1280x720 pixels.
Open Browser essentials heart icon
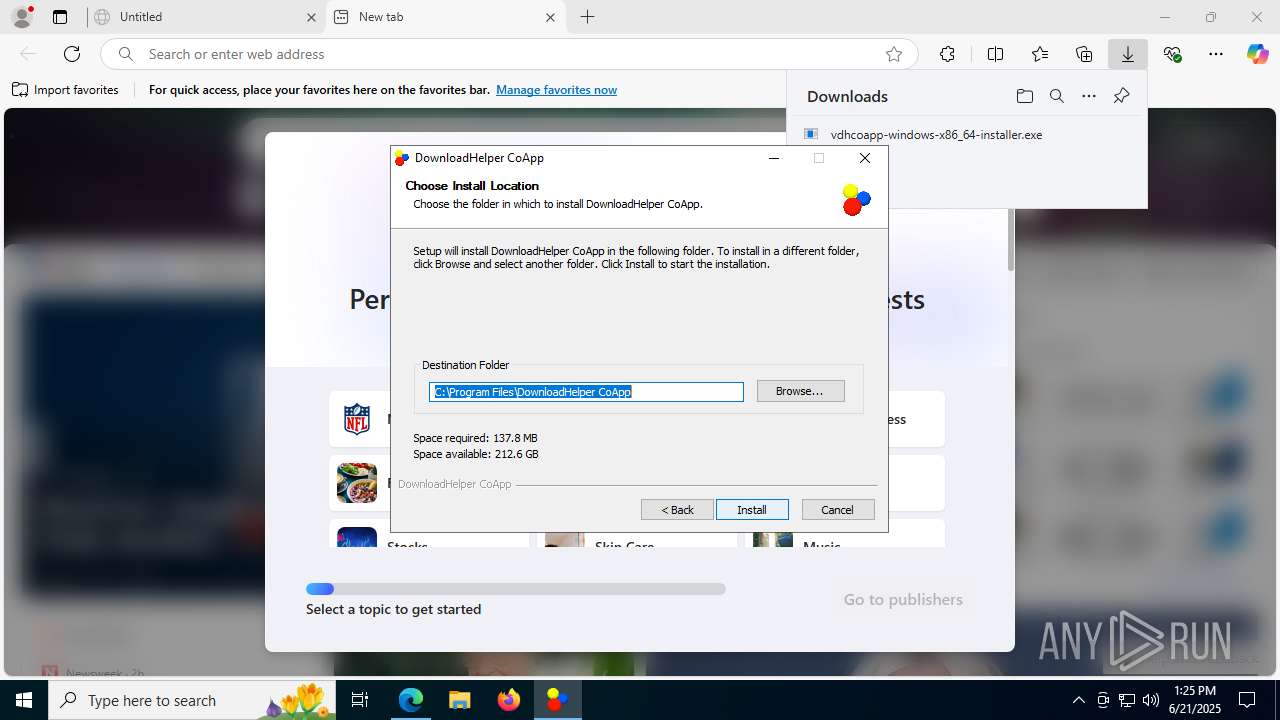click(x=1173, y=54)
